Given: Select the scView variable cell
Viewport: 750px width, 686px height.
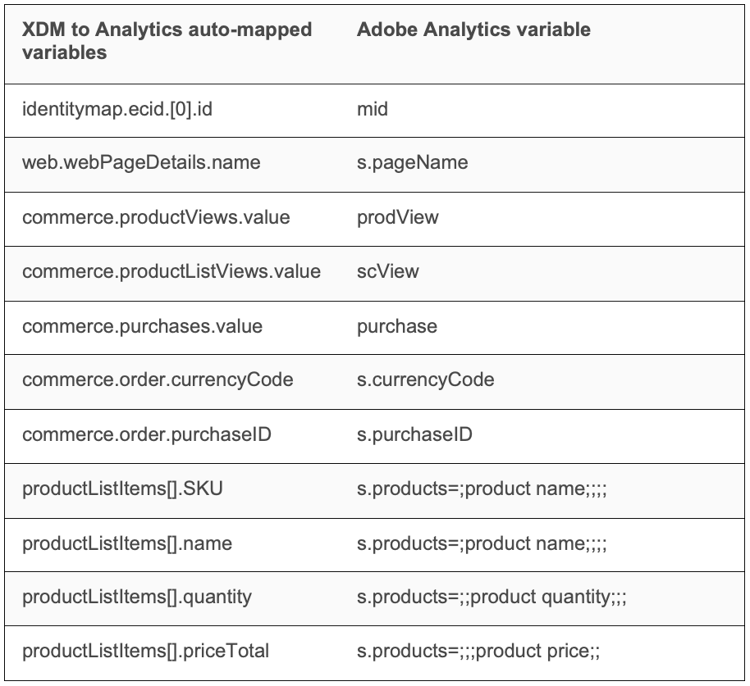Looking at the screenshot, I should (x=388, y=272).
